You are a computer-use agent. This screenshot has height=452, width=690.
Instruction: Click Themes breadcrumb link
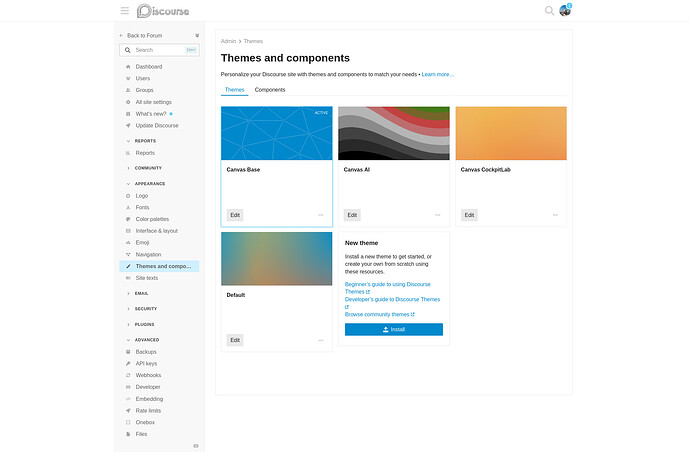(x=253, y=41)
